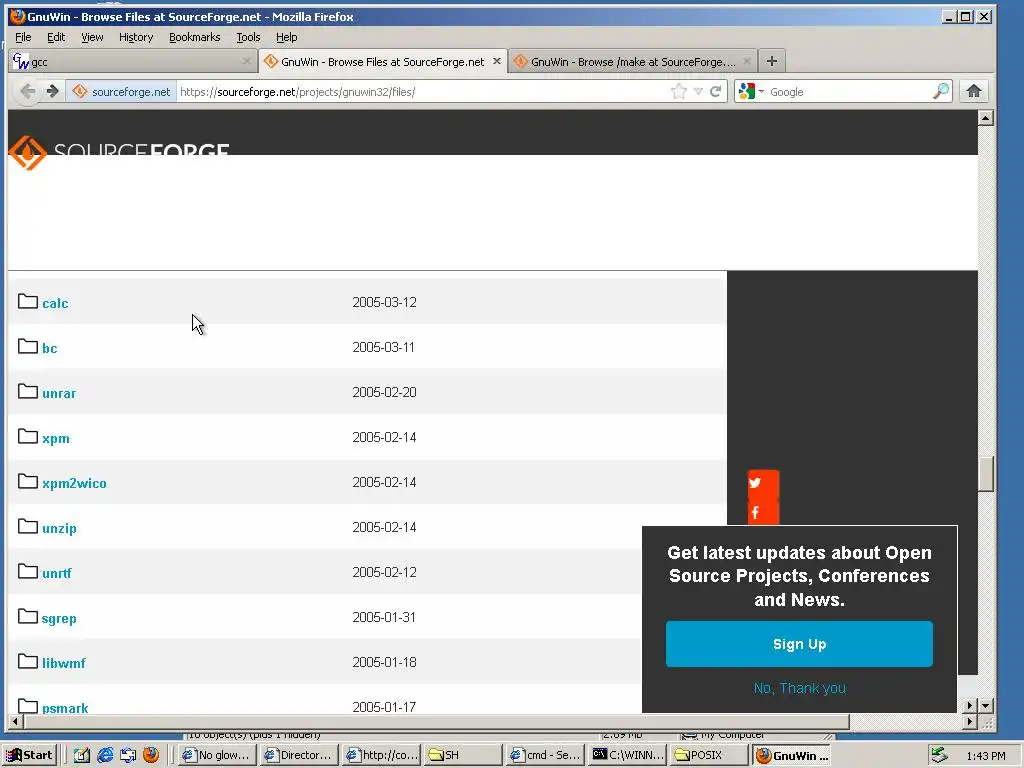Open the Google search engine selector
This screenshot has height=768, width=1024.
(750, 91)
